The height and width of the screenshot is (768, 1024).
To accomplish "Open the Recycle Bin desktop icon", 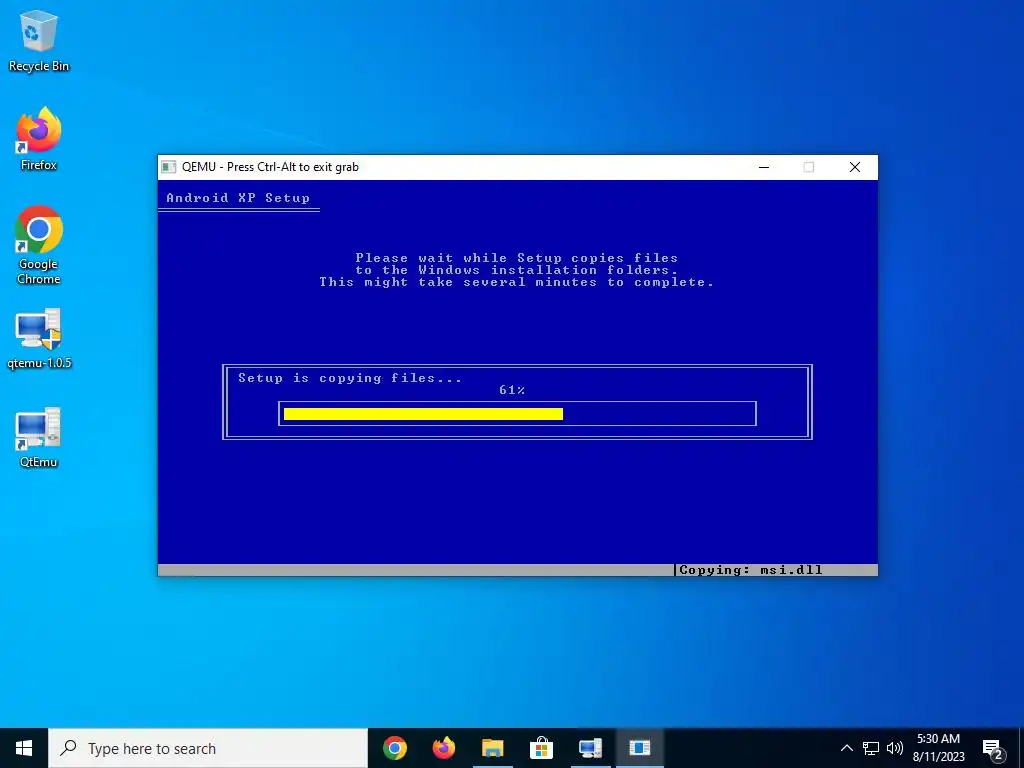I will tap(39, 41).
